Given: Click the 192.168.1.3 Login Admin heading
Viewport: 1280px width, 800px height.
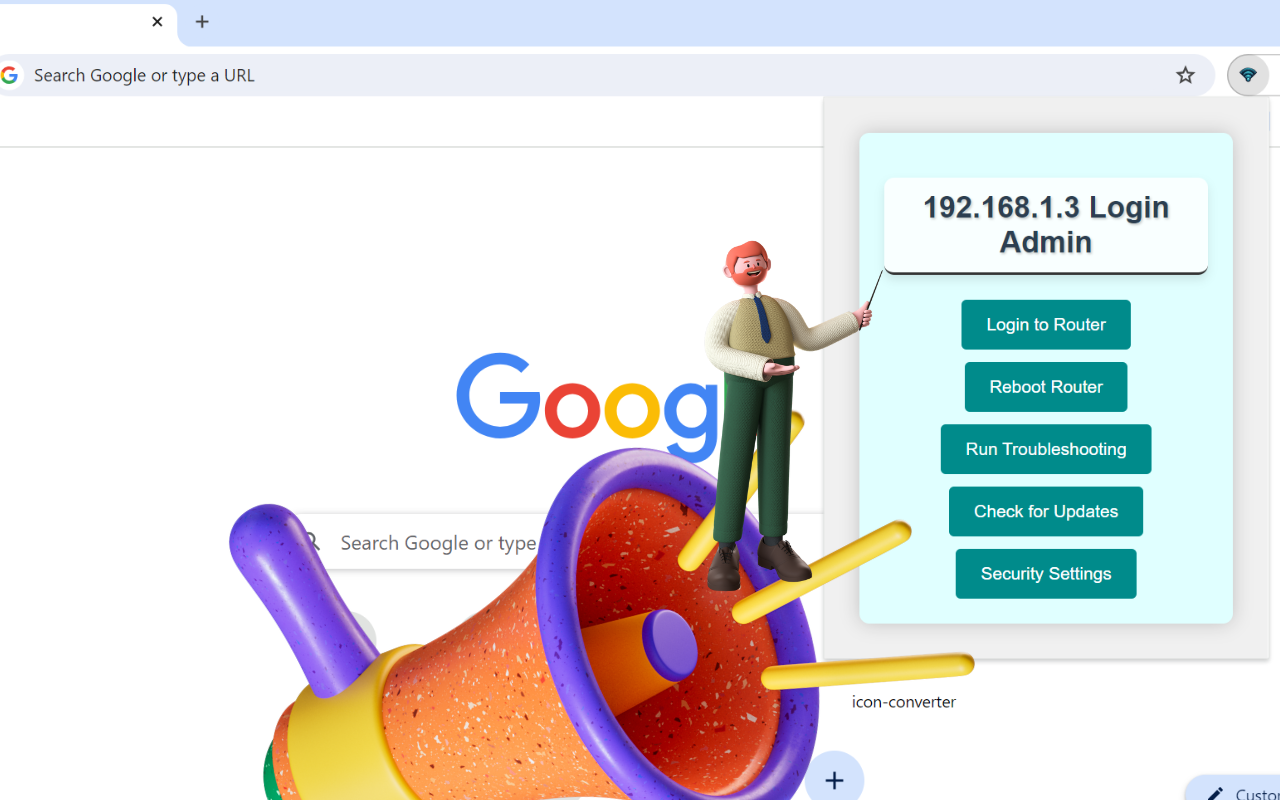Looking at the screenshot, I should coord(1045,224).
